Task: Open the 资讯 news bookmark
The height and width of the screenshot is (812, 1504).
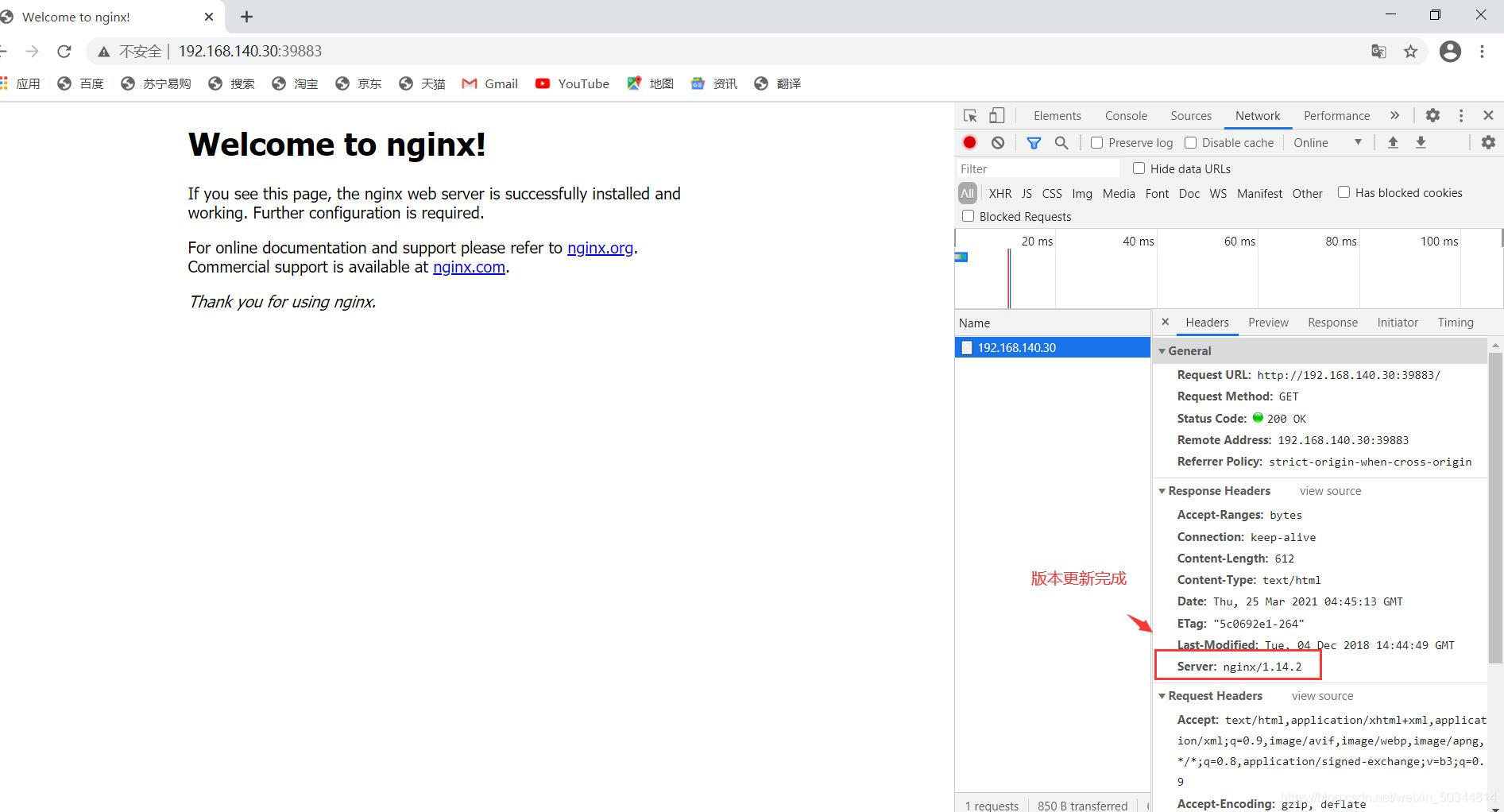Action: coord(713,83)
